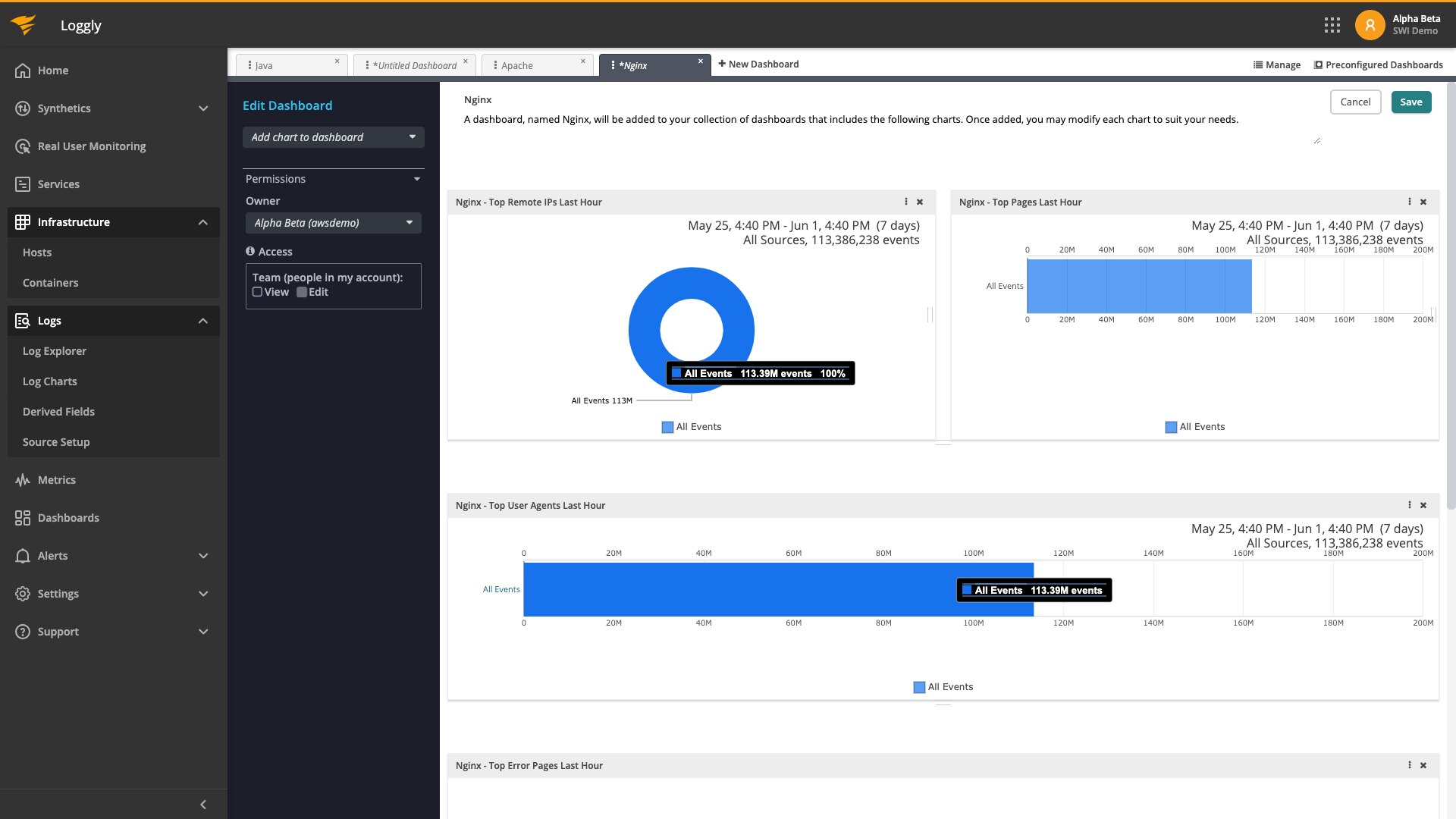Save the Nginx dashboard
This screenshot has width=1456, height=819.
pos(1410,102)
